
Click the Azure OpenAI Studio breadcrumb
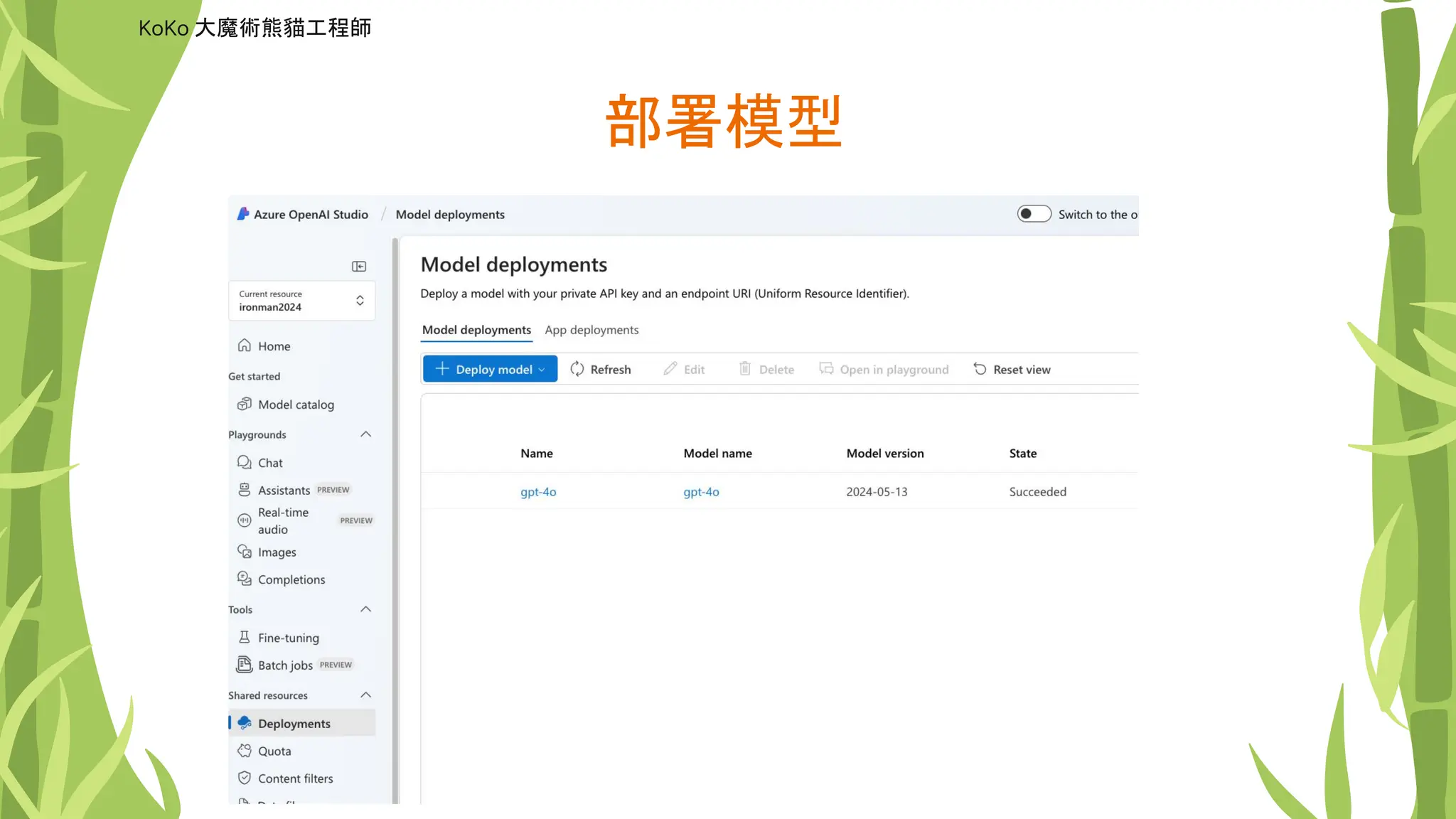click(x=311, y=214)
